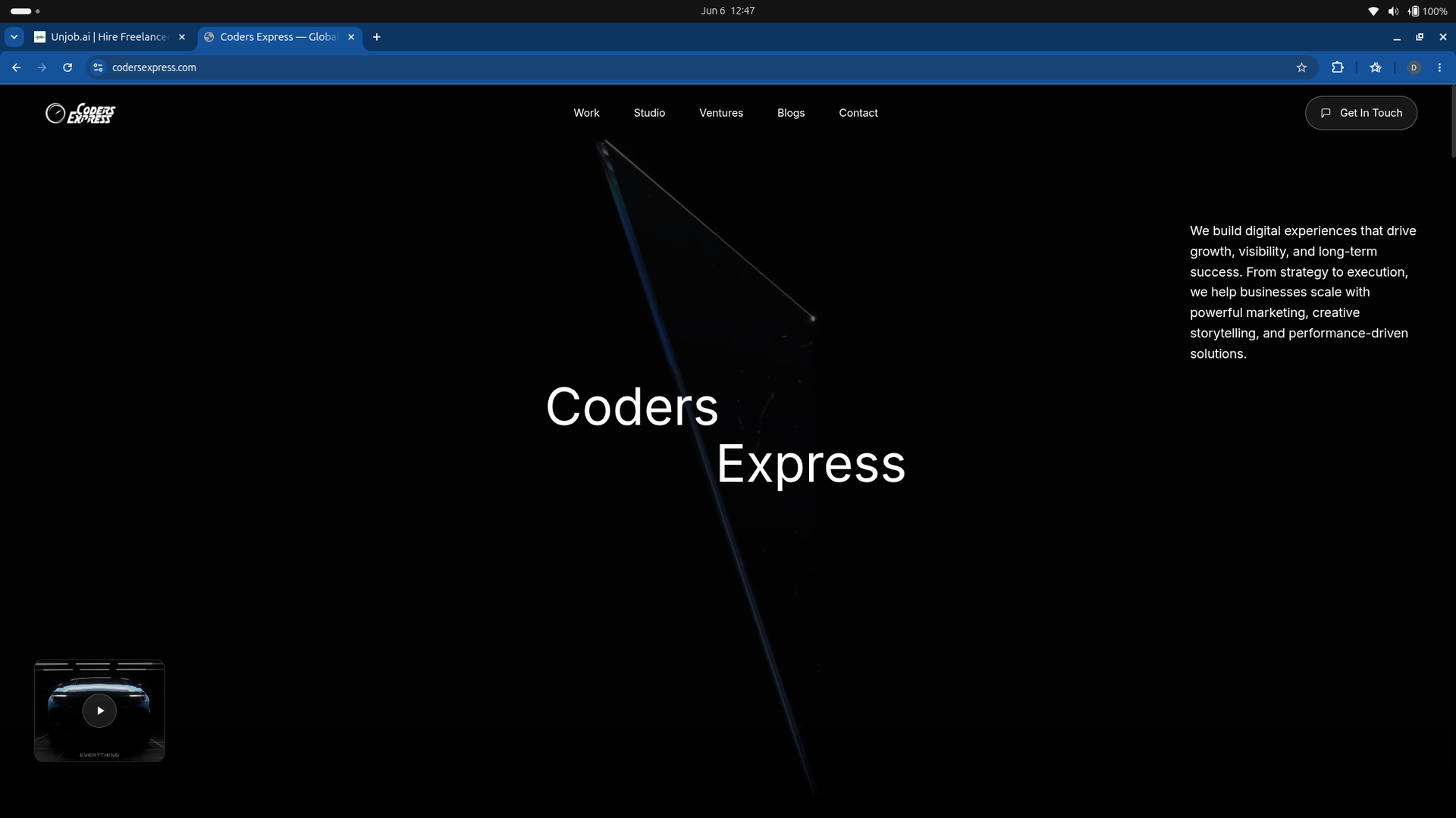The image size is (1456, 818).
Task: Open a new browser tab
Action: click(377, 36)
